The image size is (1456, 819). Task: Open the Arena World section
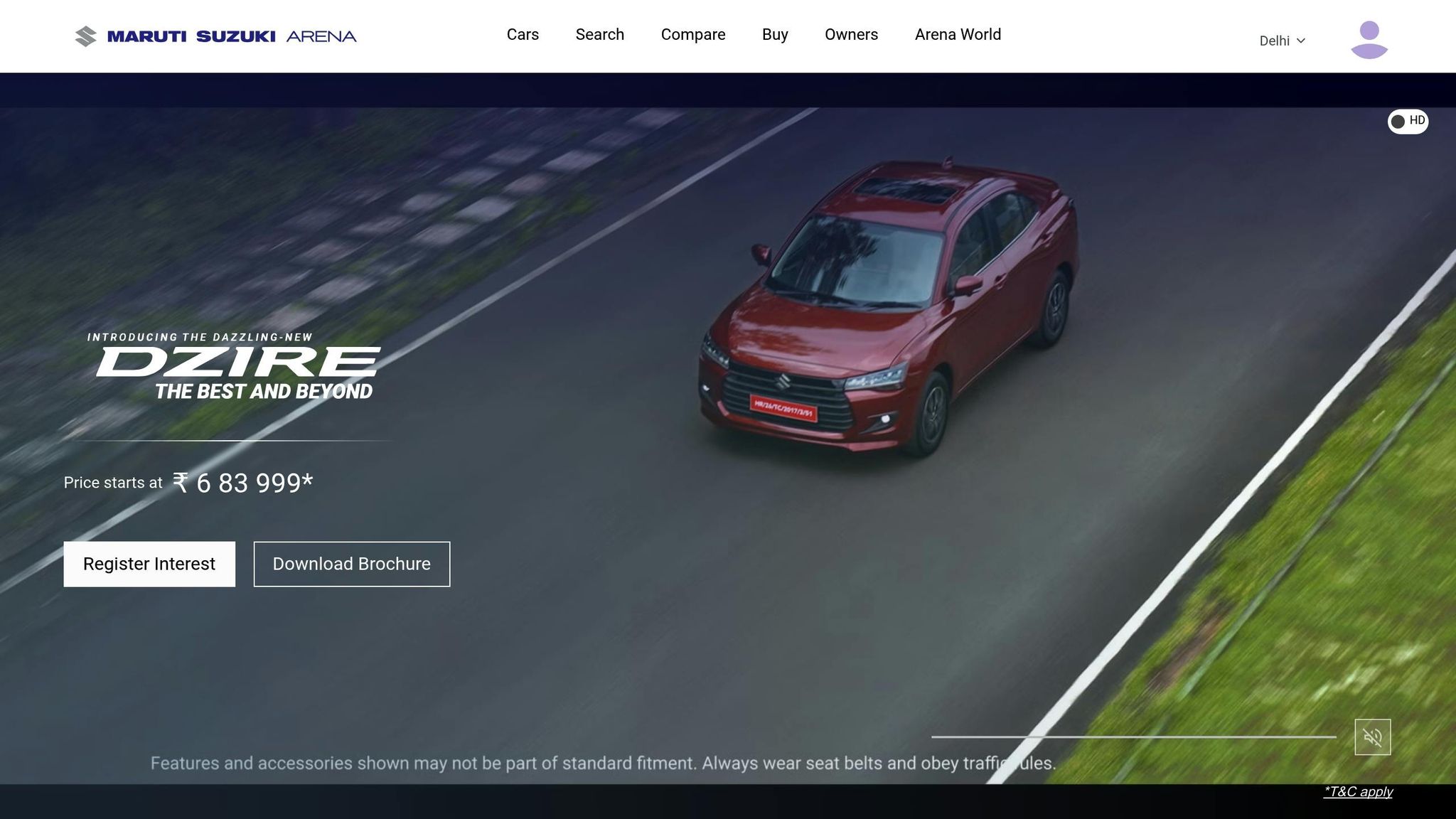click(958, 34)
